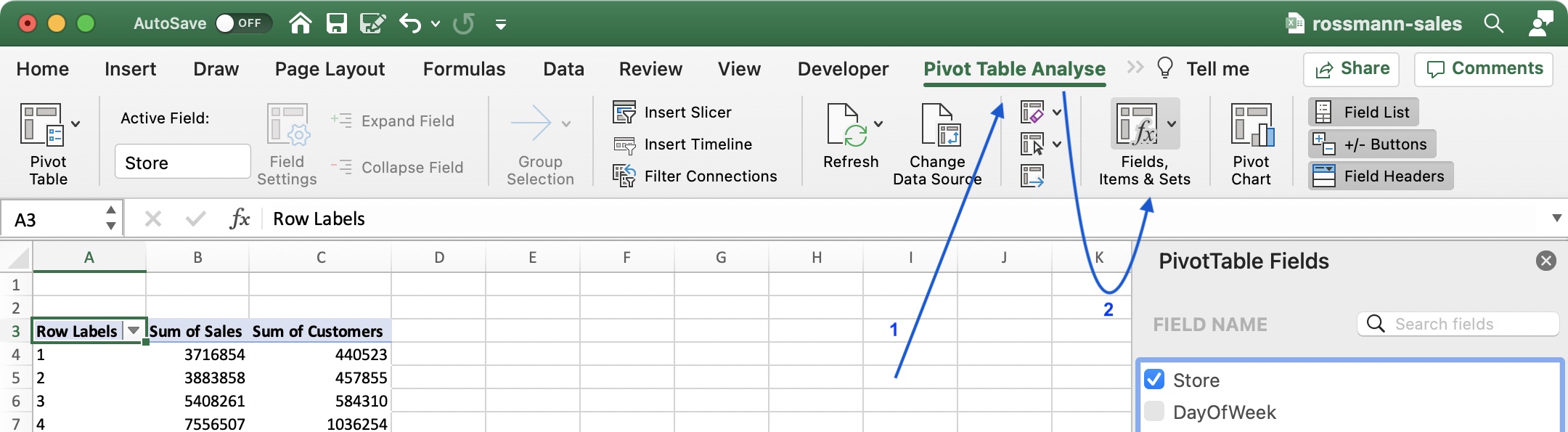Viewport: 1568px width, 432px height.
Task: Open Filter Connections
Action: (695, 176)
